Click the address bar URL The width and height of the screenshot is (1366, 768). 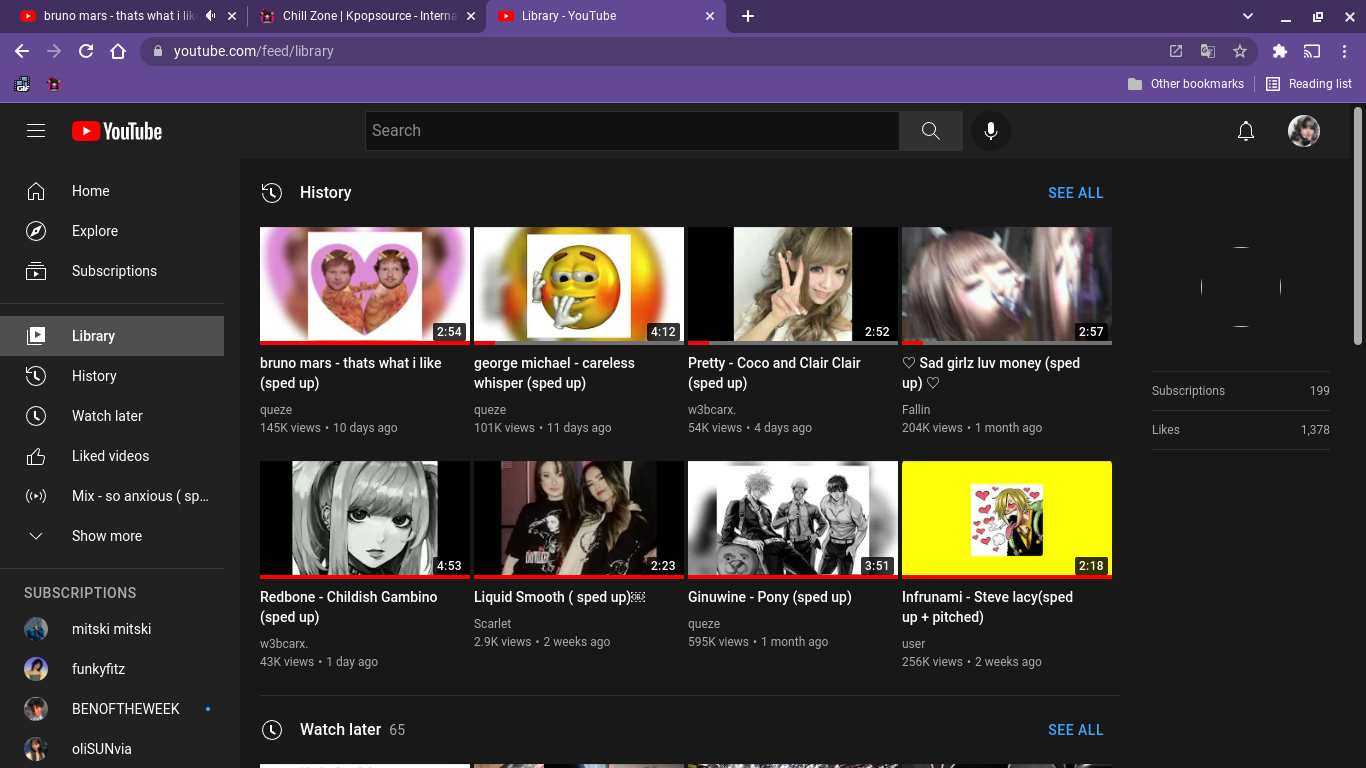click(x=254, y=51)
